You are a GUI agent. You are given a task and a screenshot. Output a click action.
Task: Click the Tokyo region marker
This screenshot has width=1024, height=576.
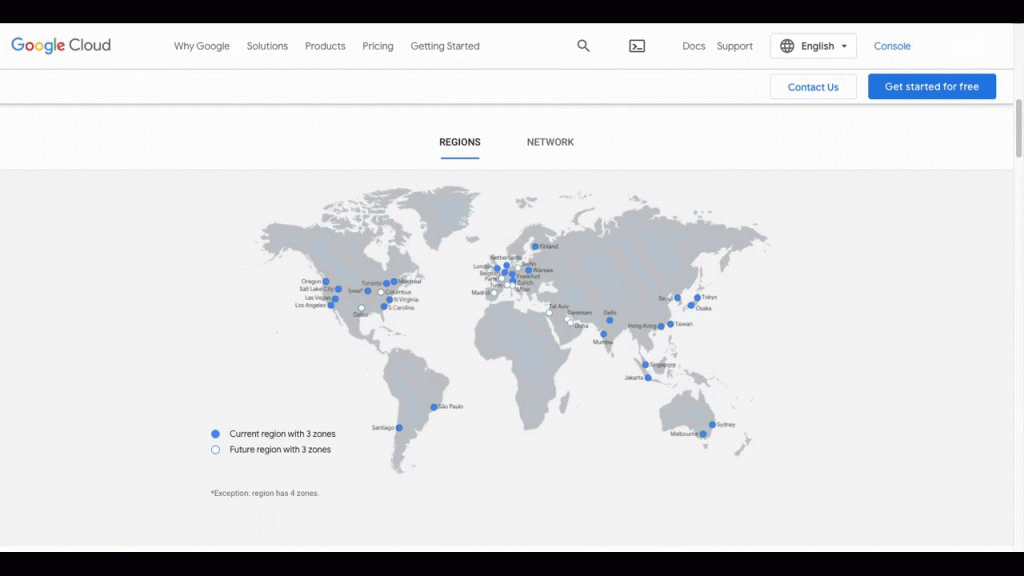point(697,298)
